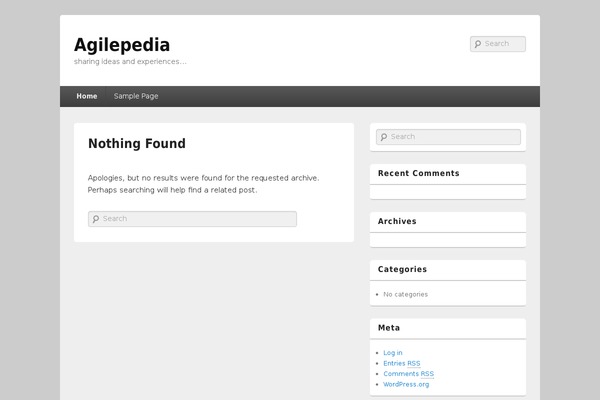The width and height of the screenshot is (600, 400).
Task: Open the Log in link
Action: (x=393, y=352)
